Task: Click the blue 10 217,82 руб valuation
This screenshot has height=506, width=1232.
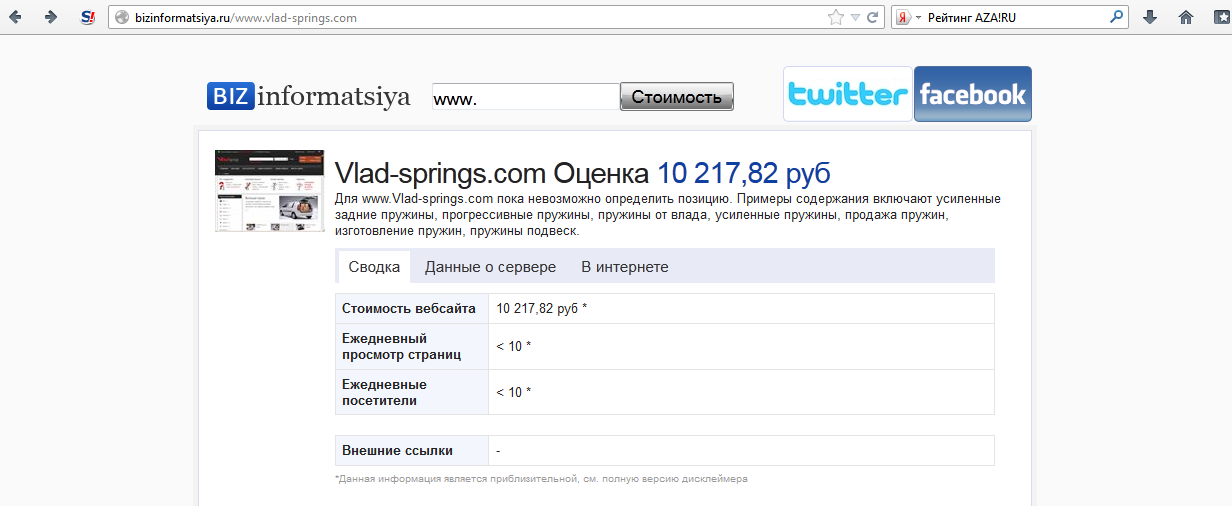Action: (x=744, y=173)
